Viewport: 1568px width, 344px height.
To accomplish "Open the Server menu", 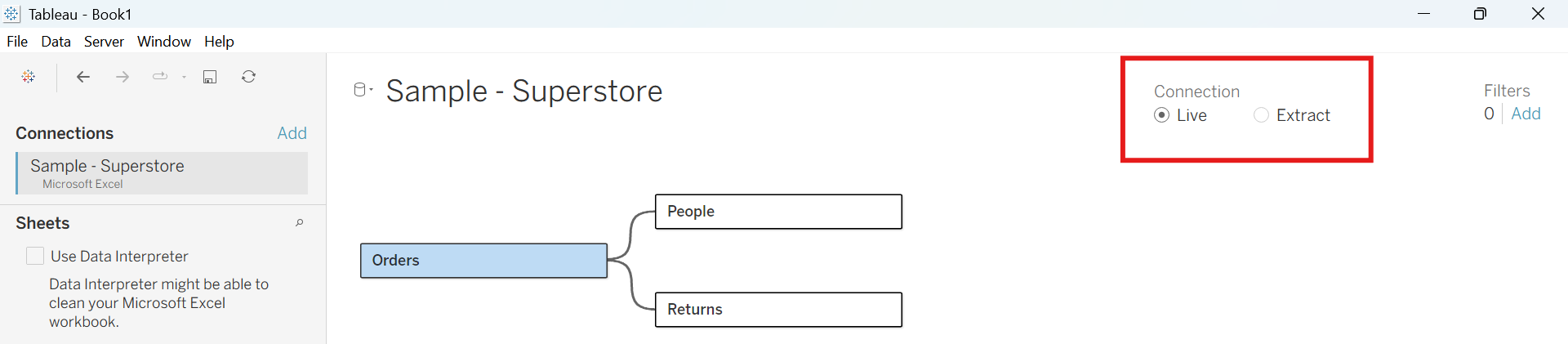I will 104,42.
